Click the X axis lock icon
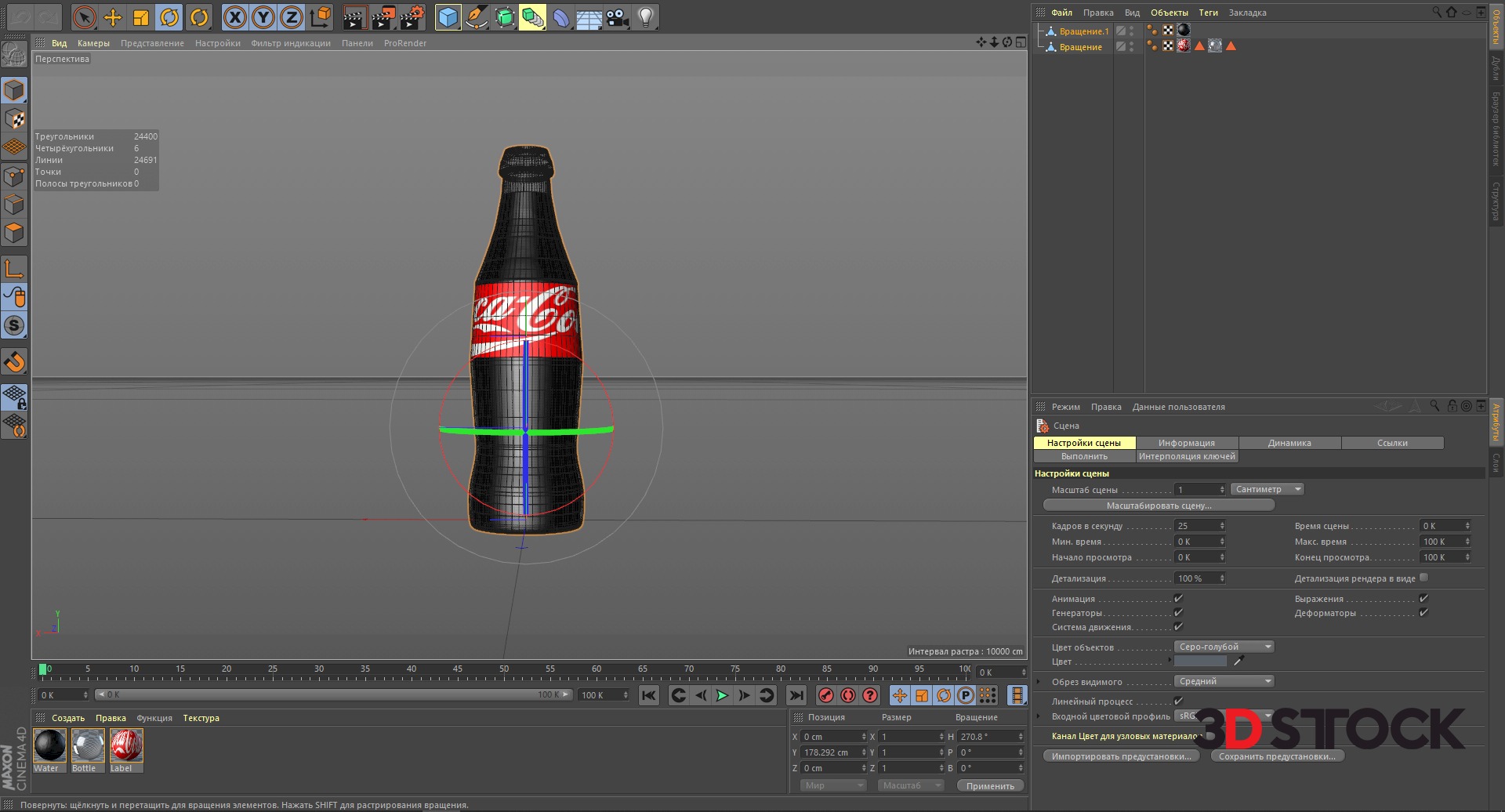This screenshot has width=1505, height=812. 234,17
